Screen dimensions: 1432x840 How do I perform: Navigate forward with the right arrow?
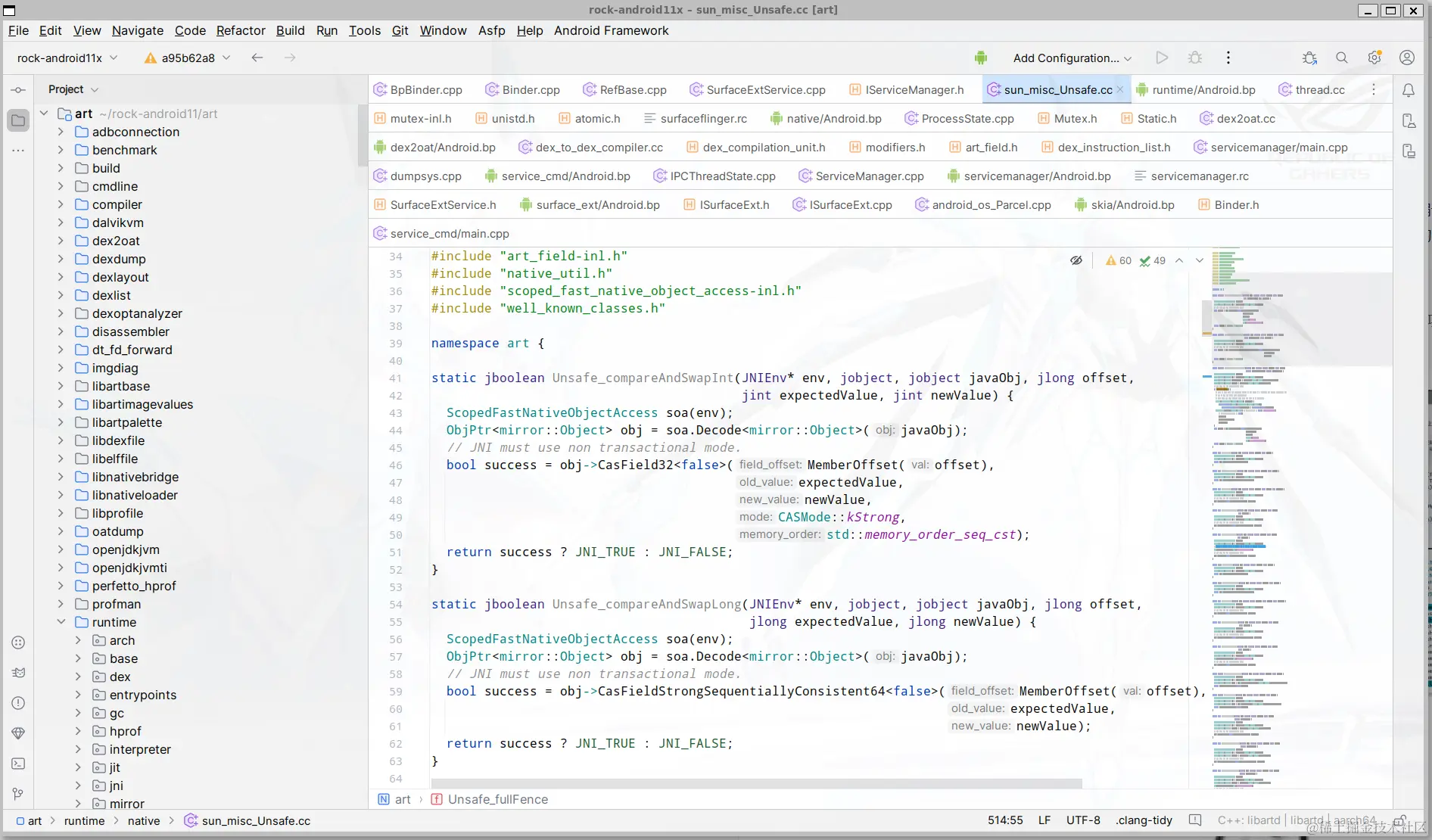290,58
